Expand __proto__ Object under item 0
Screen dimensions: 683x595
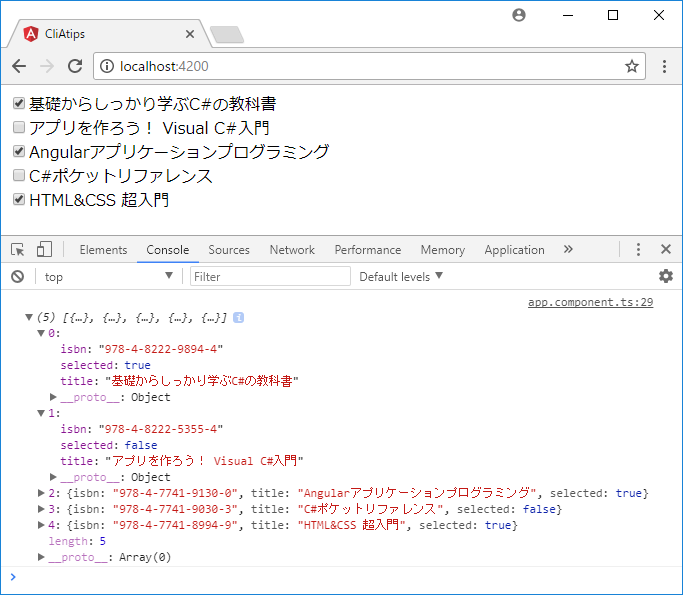(x=53, y=397)
